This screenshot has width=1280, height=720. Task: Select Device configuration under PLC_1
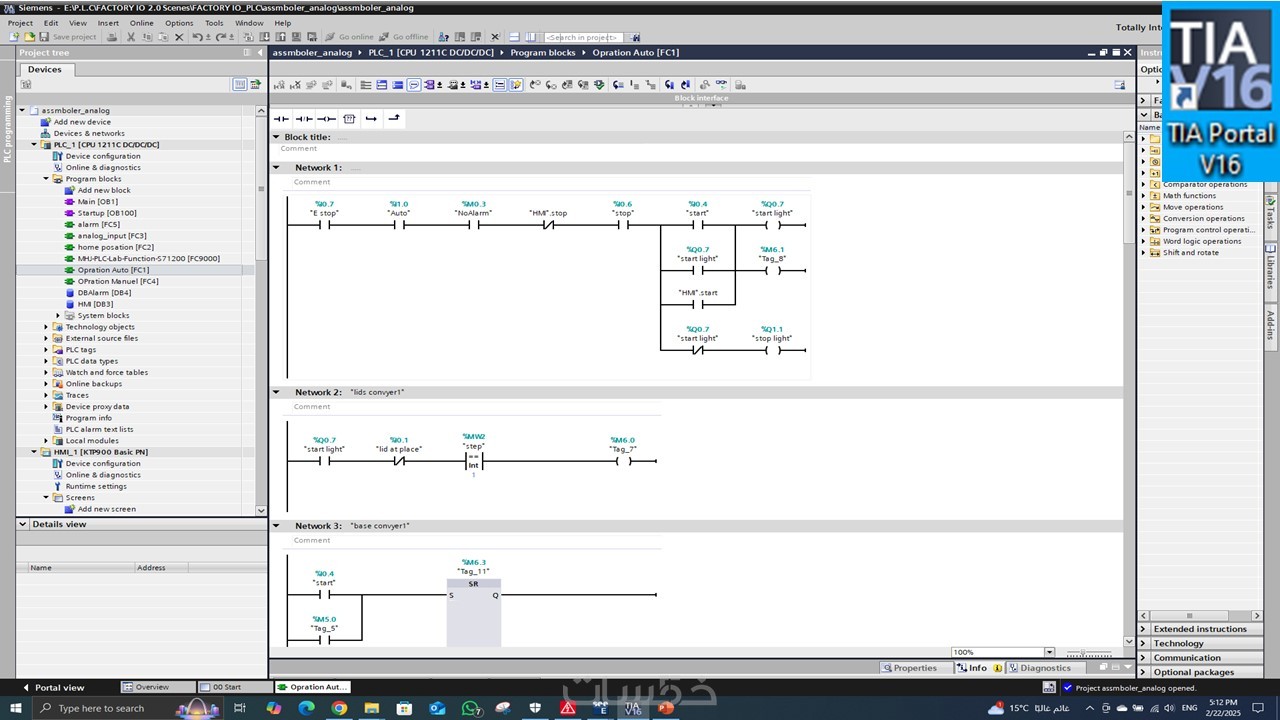point(103,156)
